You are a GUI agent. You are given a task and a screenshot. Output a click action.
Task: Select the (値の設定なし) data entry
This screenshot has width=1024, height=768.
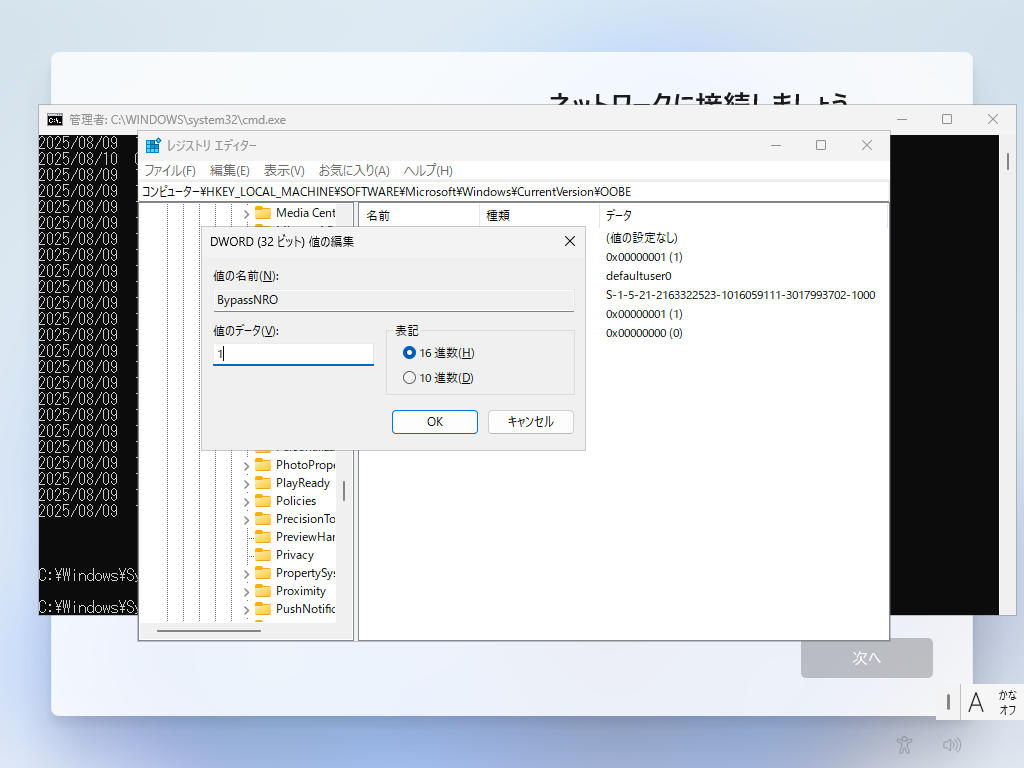coord(641,238)
